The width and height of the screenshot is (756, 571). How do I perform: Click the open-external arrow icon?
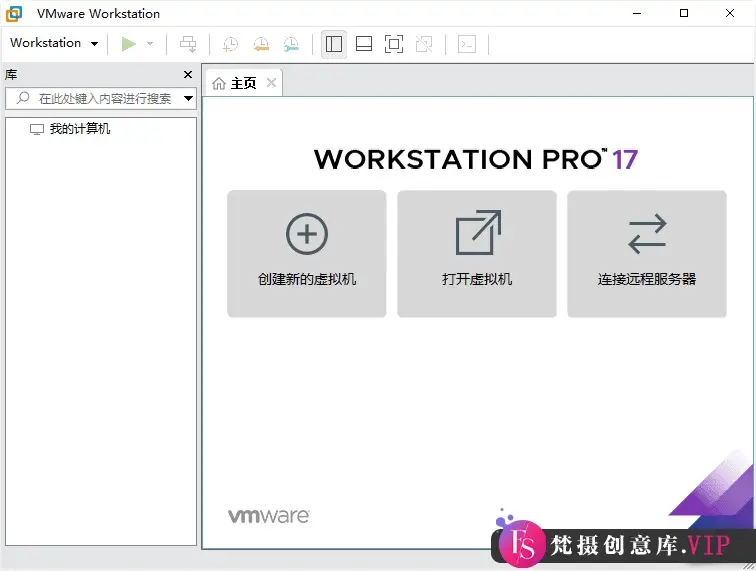tap(478, 232)
